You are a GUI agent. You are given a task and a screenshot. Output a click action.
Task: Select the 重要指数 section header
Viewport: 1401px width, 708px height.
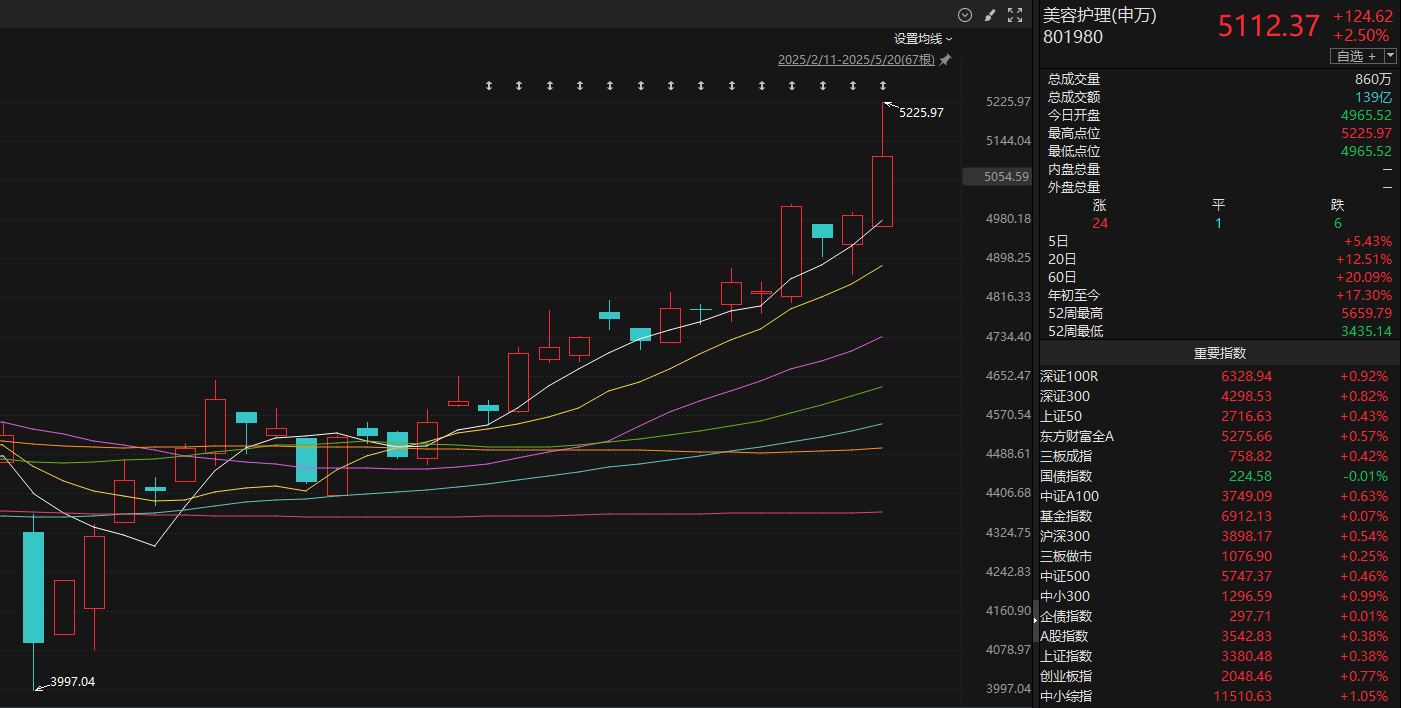[x=1219, y=353]
